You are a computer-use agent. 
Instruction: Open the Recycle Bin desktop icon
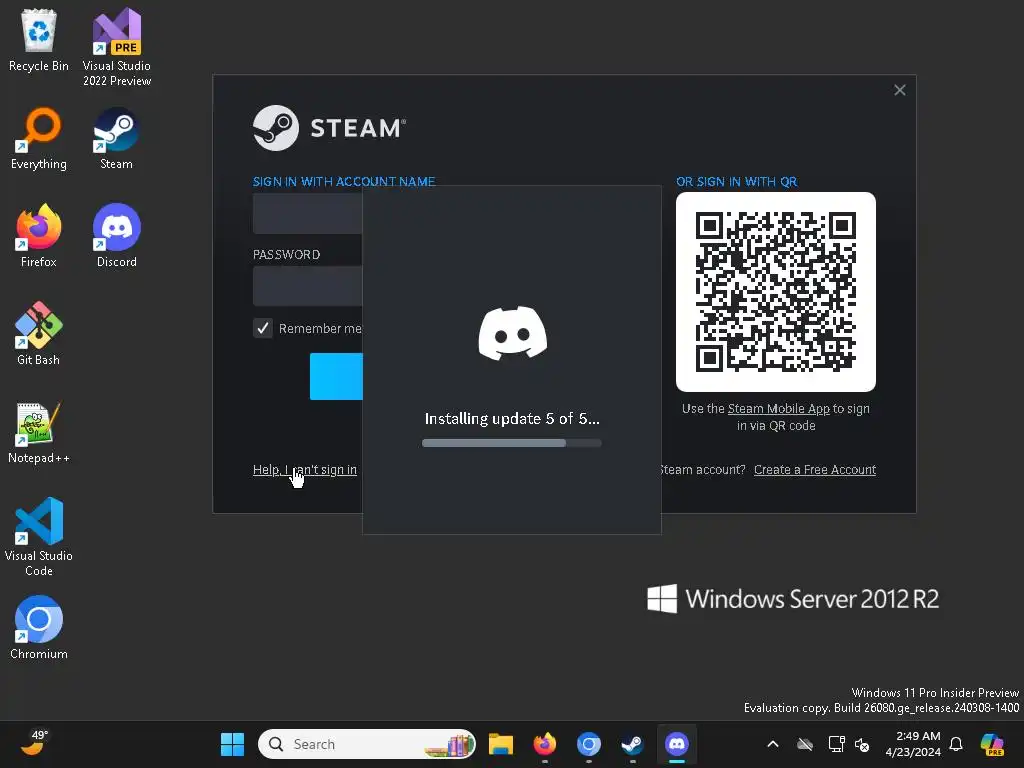[x=39, y=40]
